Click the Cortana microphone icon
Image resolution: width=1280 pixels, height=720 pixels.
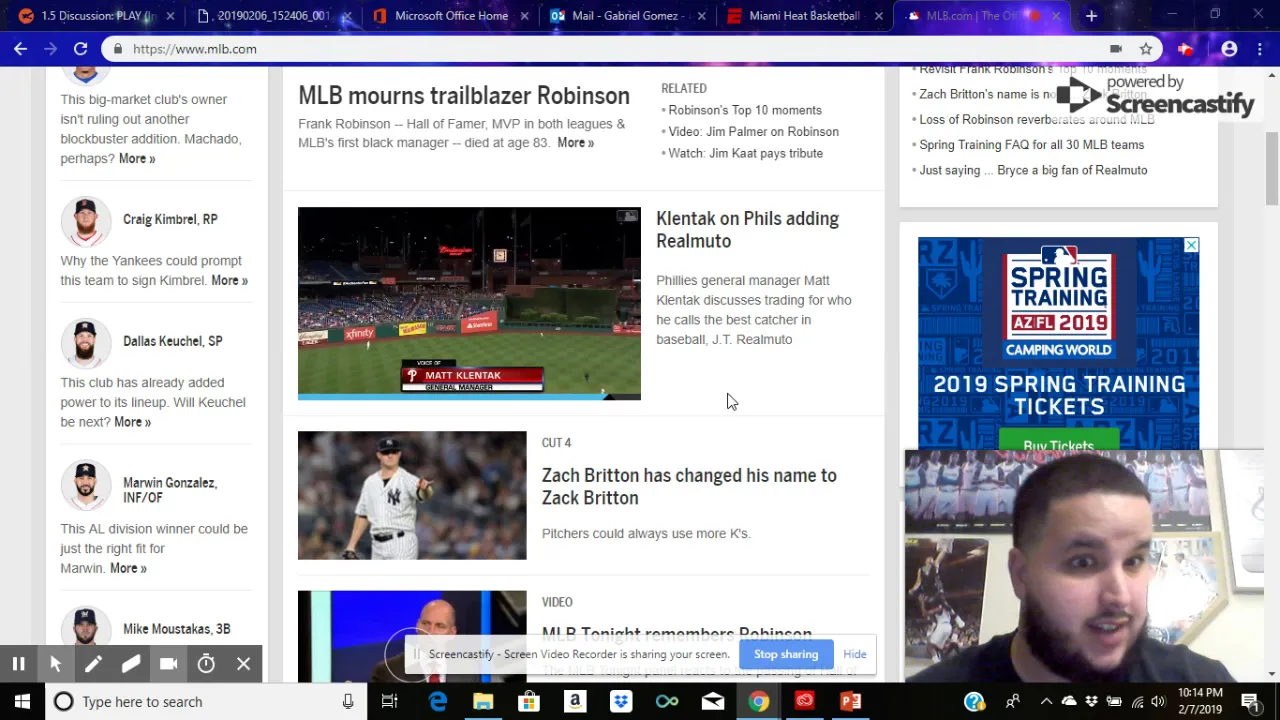click(348, 702)
